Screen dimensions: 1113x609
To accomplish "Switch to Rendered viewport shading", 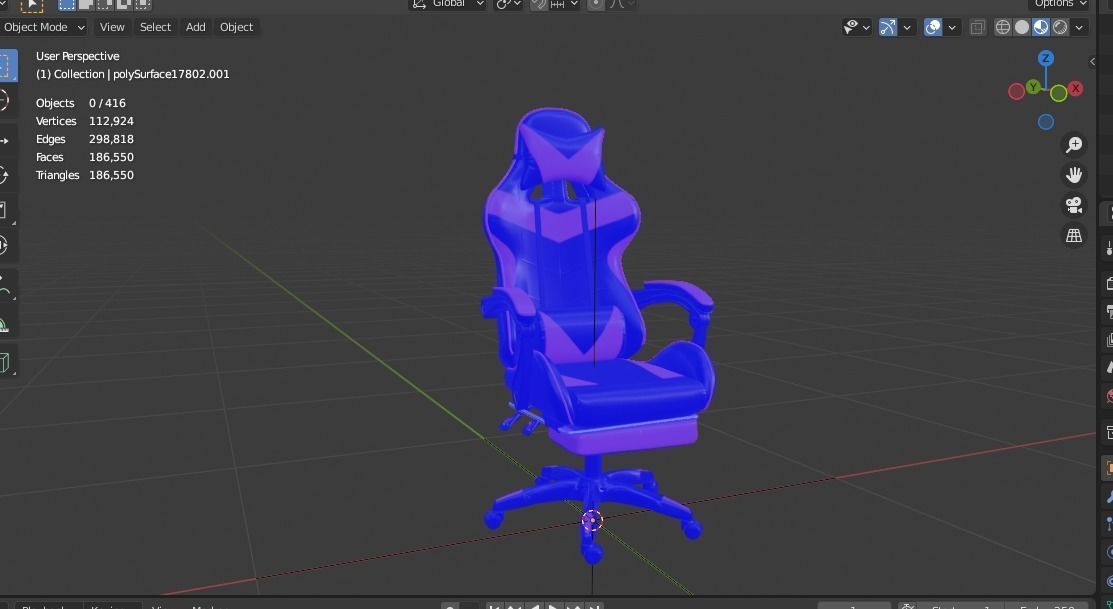I will [x=1060, y=27].
